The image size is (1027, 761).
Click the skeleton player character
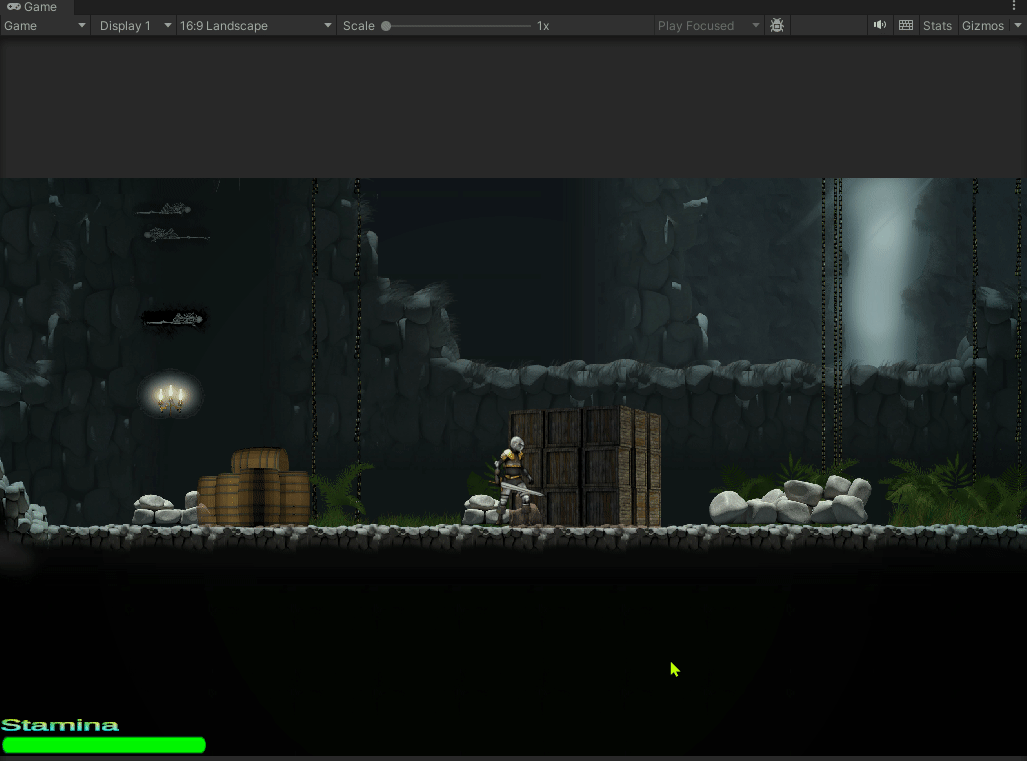point(516,470)
